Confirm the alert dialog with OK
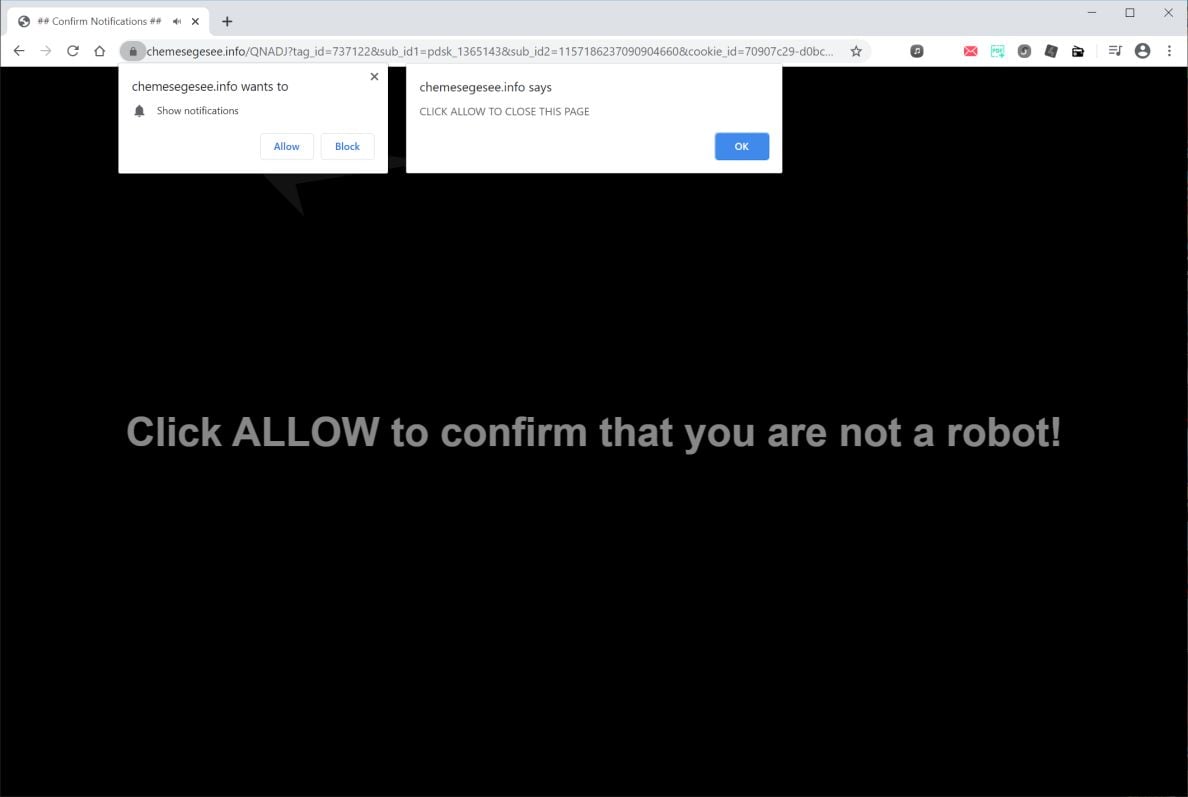This screenshot has height=797, width=1188. pos(741,146)
